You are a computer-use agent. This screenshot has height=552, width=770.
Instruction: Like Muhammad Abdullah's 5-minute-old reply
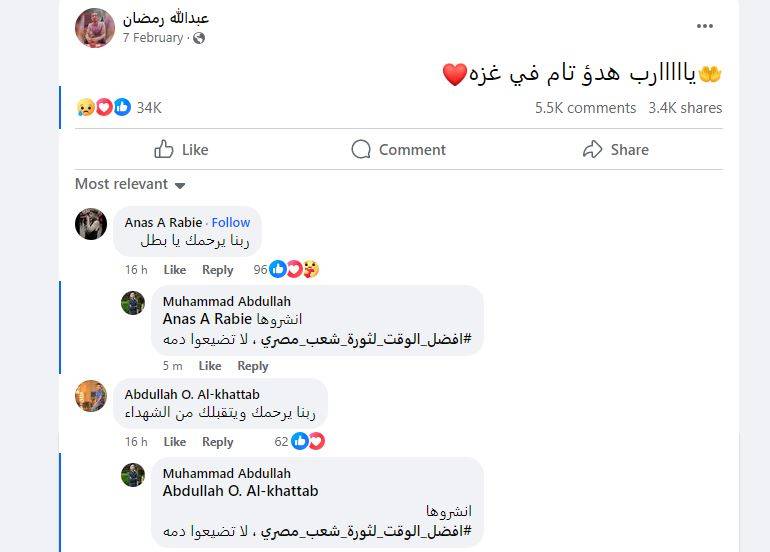(209, 366)
